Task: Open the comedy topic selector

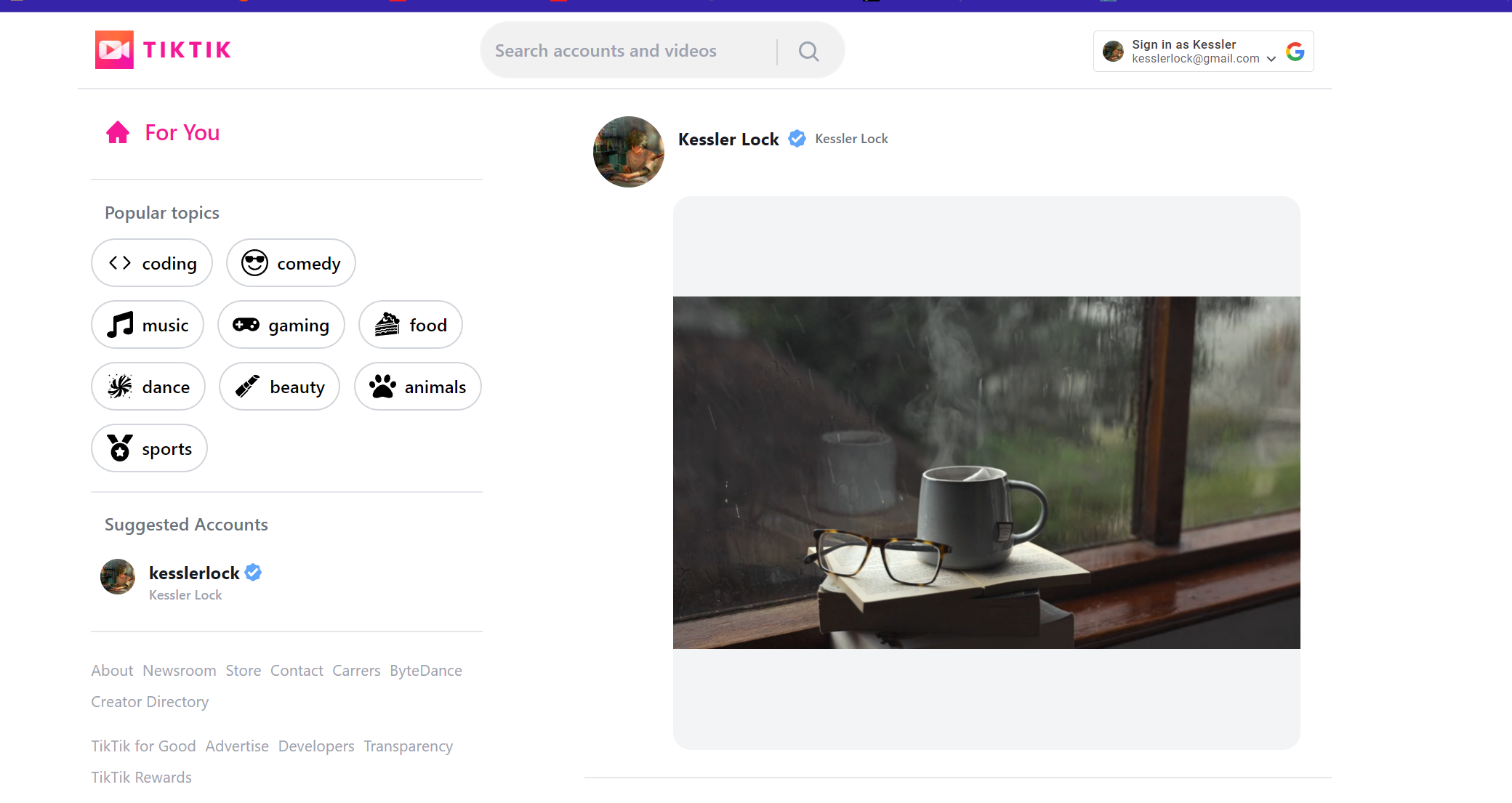Action: pos(291,262)
